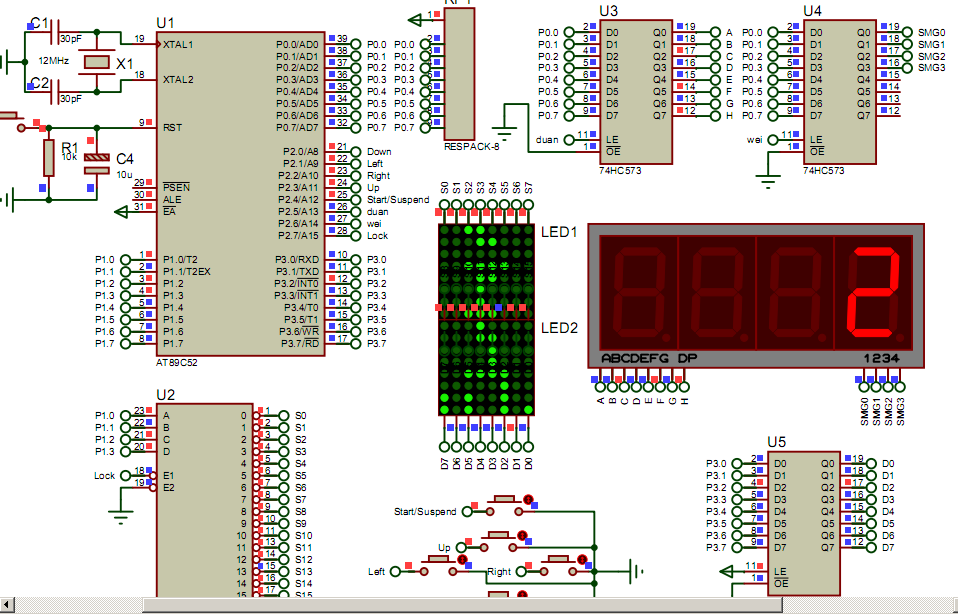Click the P1.1/T2EX pin name on U1
Viewport: 958px width, 615px height.
click(186, 271)
